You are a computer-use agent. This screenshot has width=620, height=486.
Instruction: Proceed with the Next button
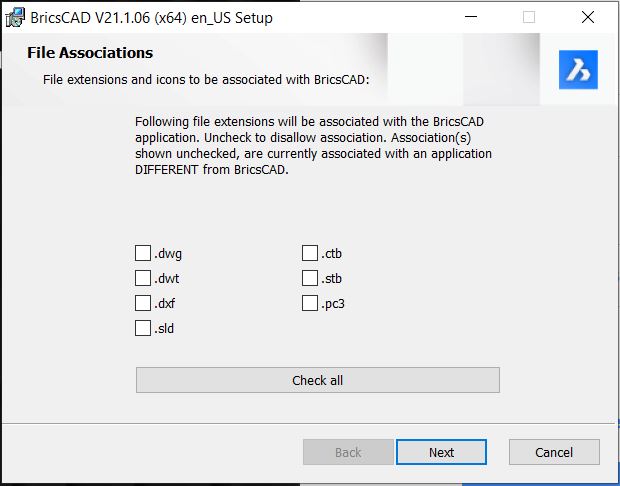[441, 452]
